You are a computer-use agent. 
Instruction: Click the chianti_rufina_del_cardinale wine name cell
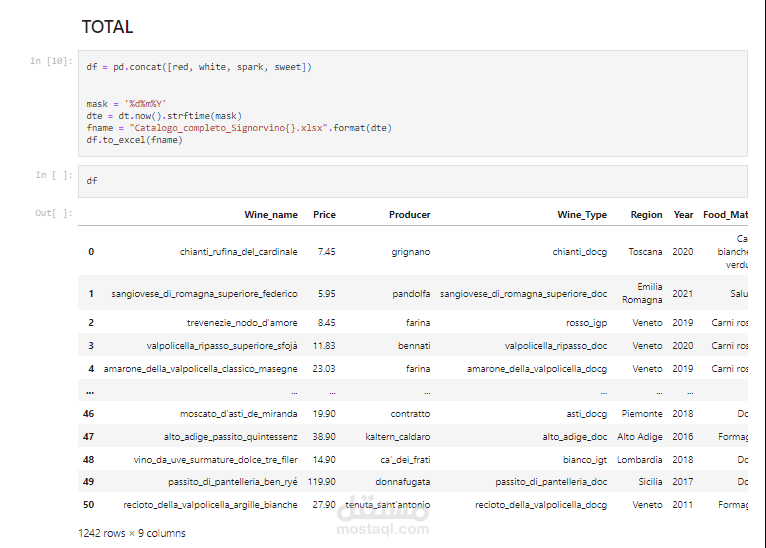238,252
